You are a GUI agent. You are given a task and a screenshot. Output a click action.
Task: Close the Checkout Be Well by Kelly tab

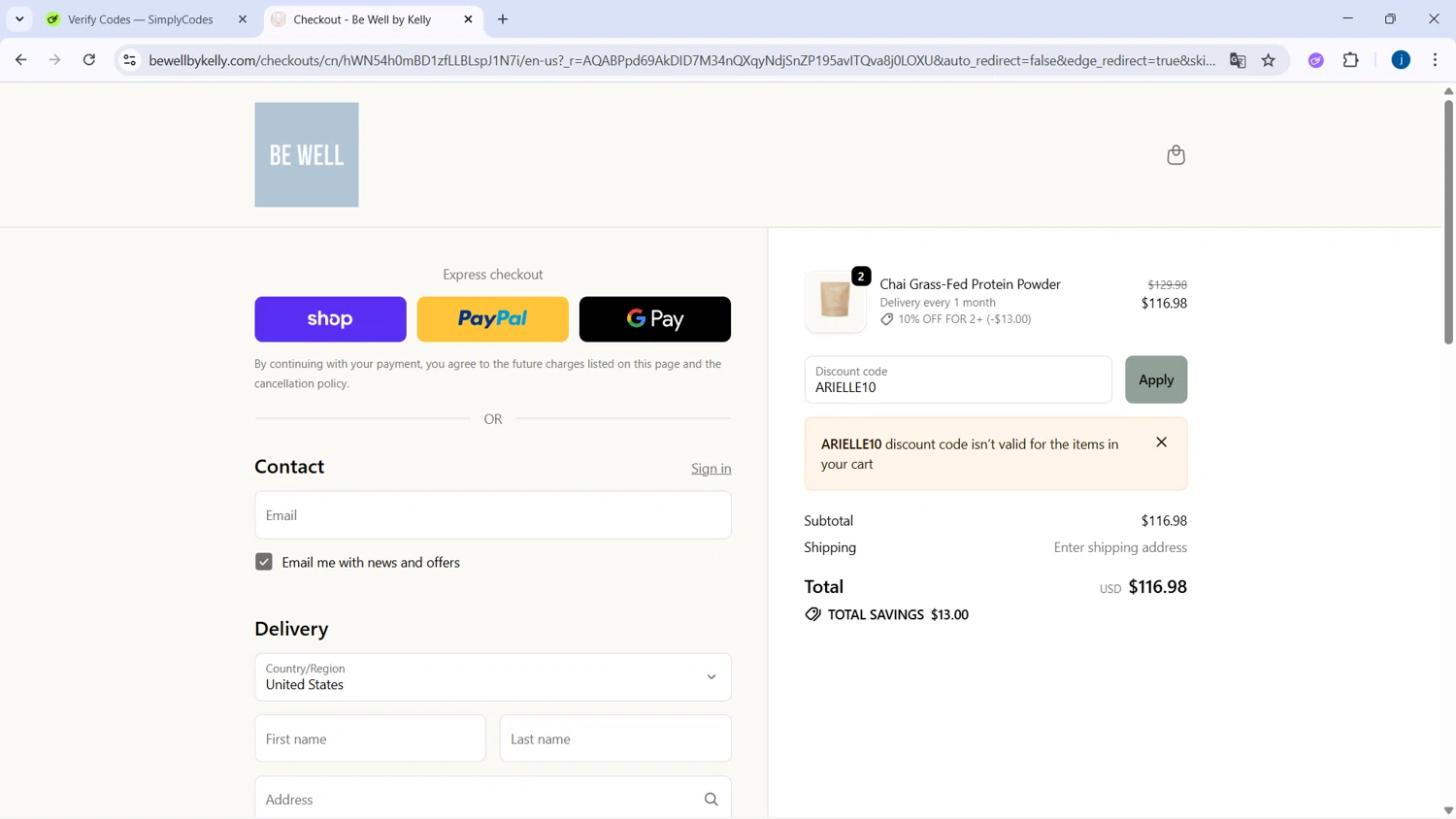pos(468,19)
